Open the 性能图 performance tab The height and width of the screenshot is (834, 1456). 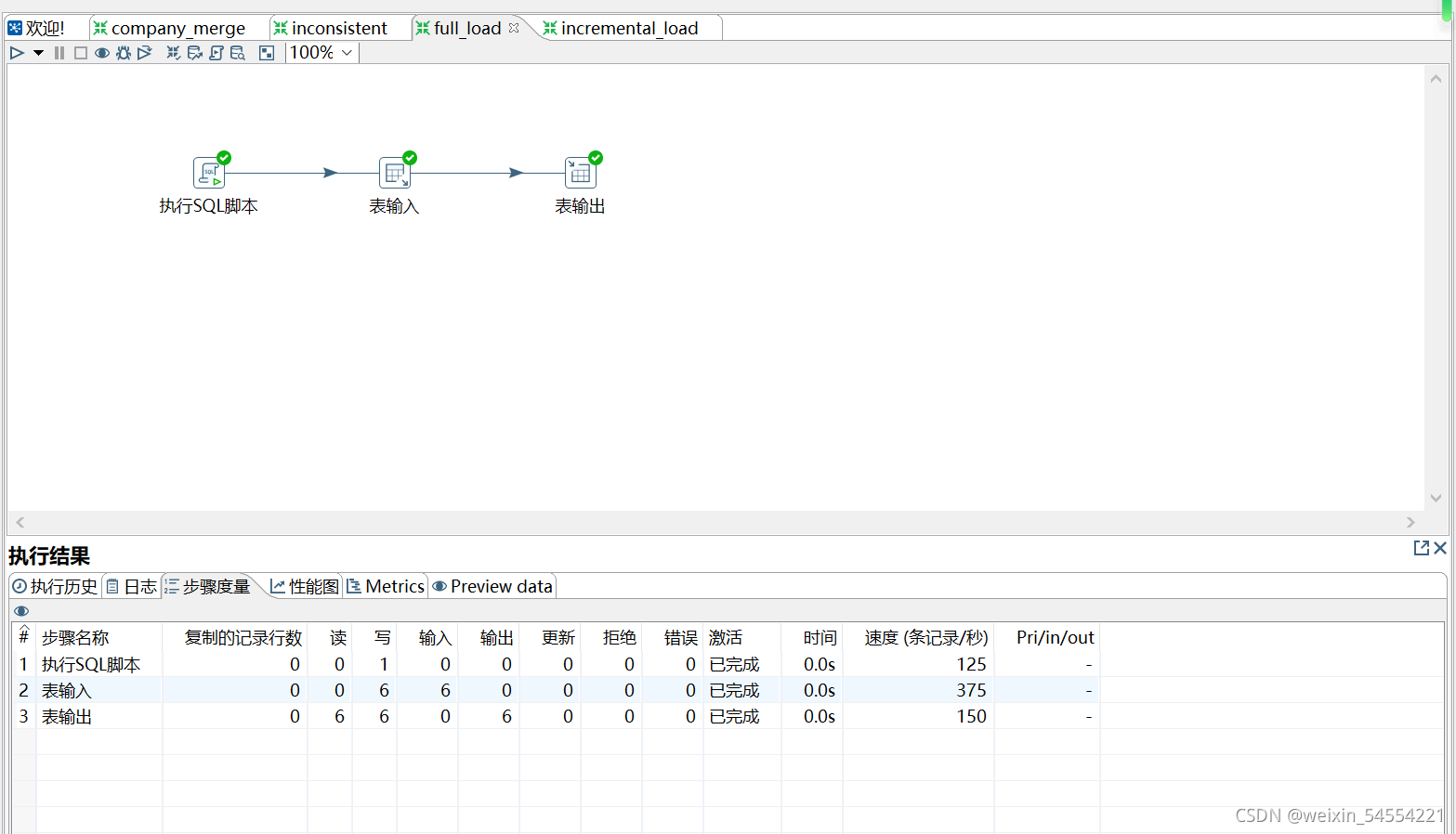305,586
